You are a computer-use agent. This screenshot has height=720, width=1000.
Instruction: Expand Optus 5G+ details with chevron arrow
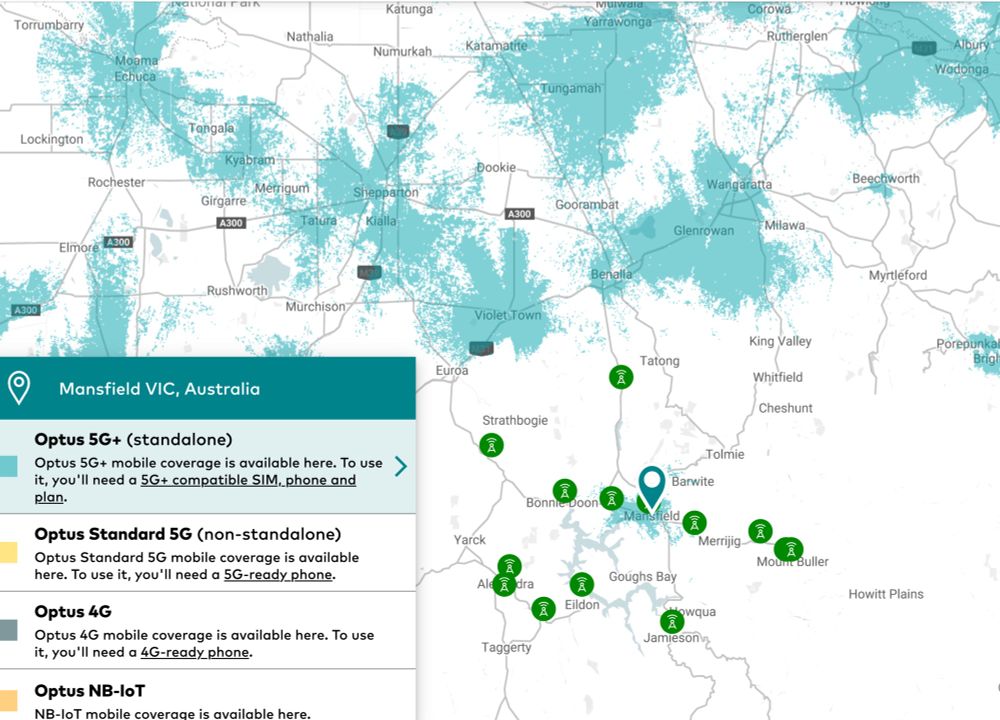coord(401,466)
